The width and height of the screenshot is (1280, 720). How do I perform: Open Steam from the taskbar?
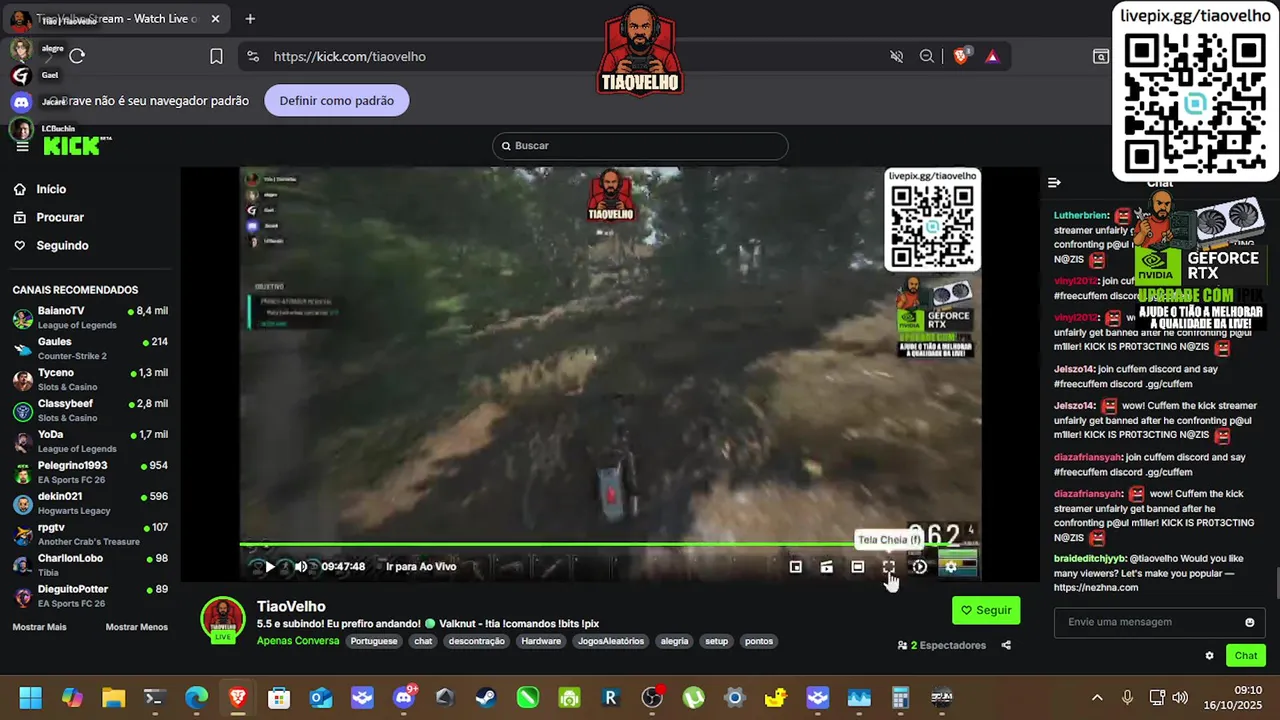tap(486, 697)
